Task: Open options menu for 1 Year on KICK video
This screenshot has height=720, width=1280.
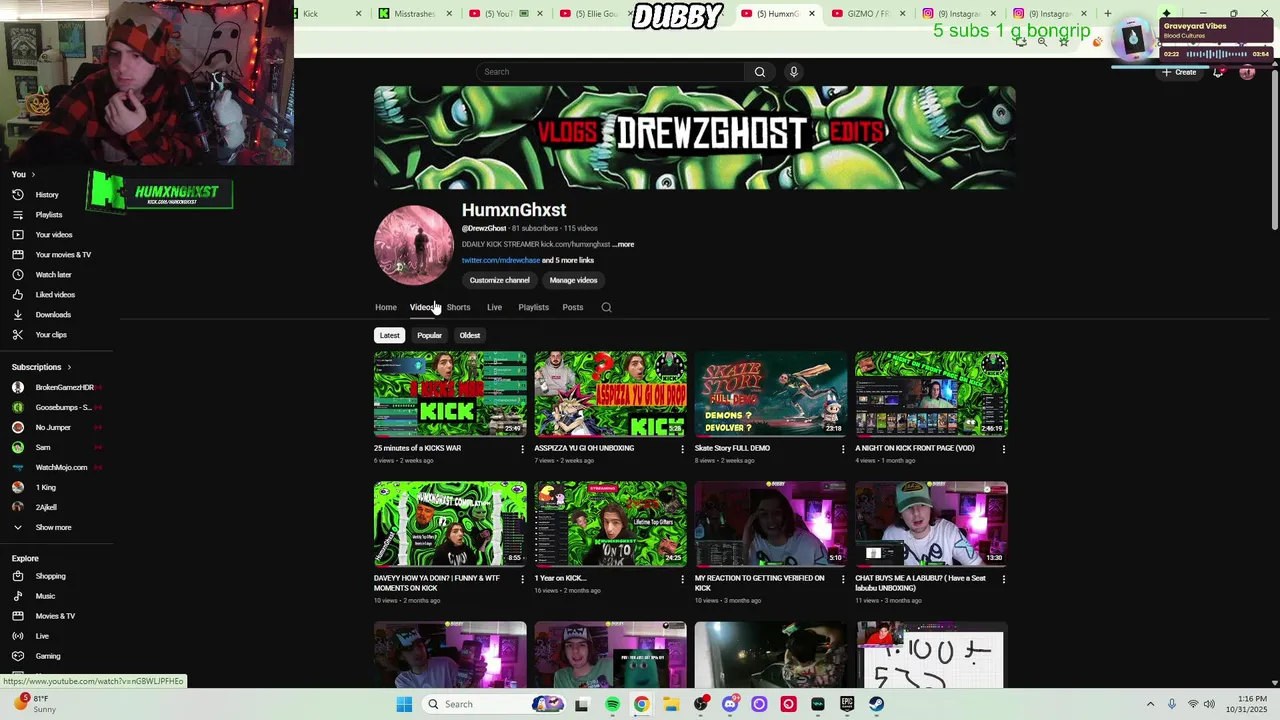Action: click(x=683, y=579)
